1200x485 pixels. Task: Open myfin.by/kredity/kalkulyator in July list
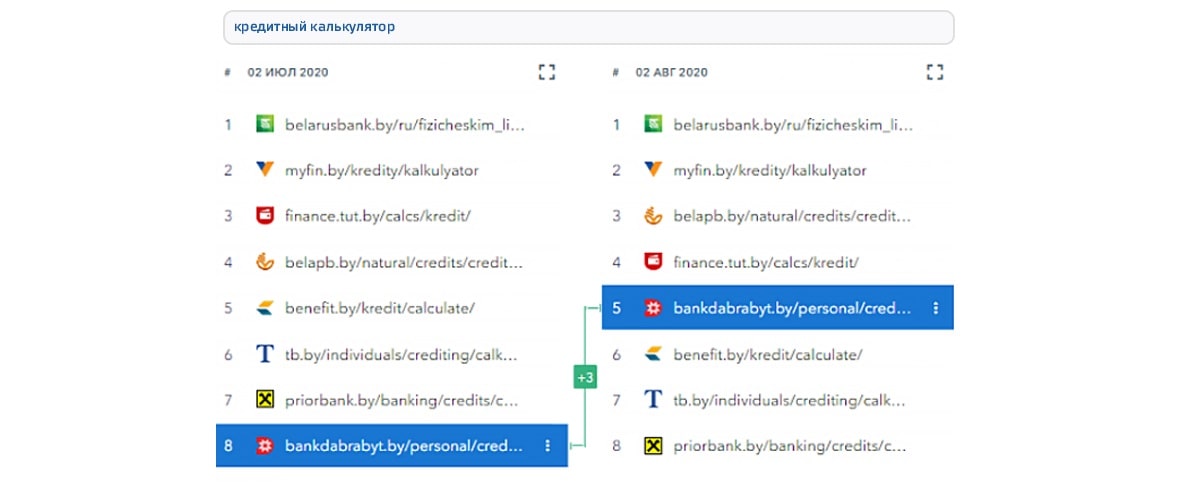(382, 171)
